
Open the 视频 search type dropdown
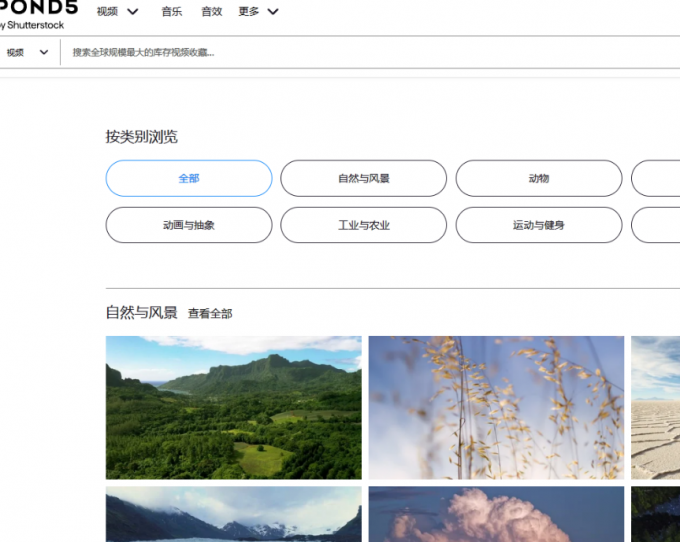click(27, 52)
